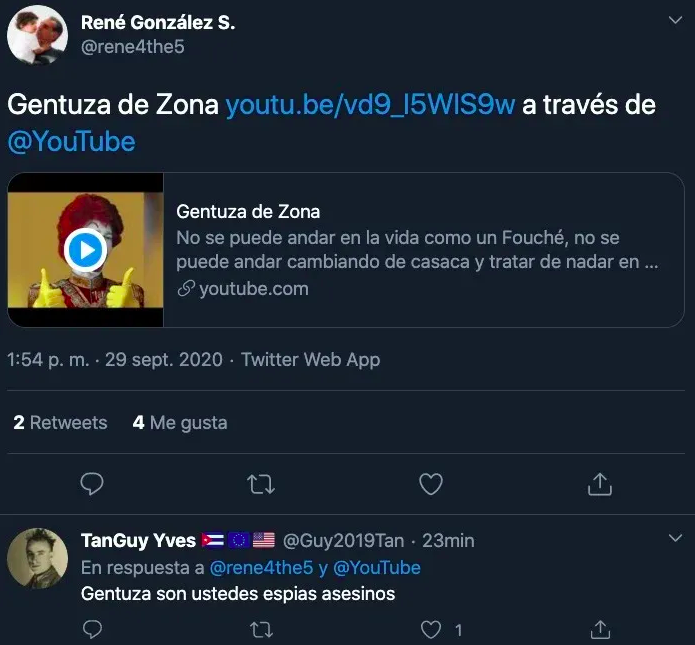Open the youtu.be/vd9_I5WIS9w link

pos(370,104)
